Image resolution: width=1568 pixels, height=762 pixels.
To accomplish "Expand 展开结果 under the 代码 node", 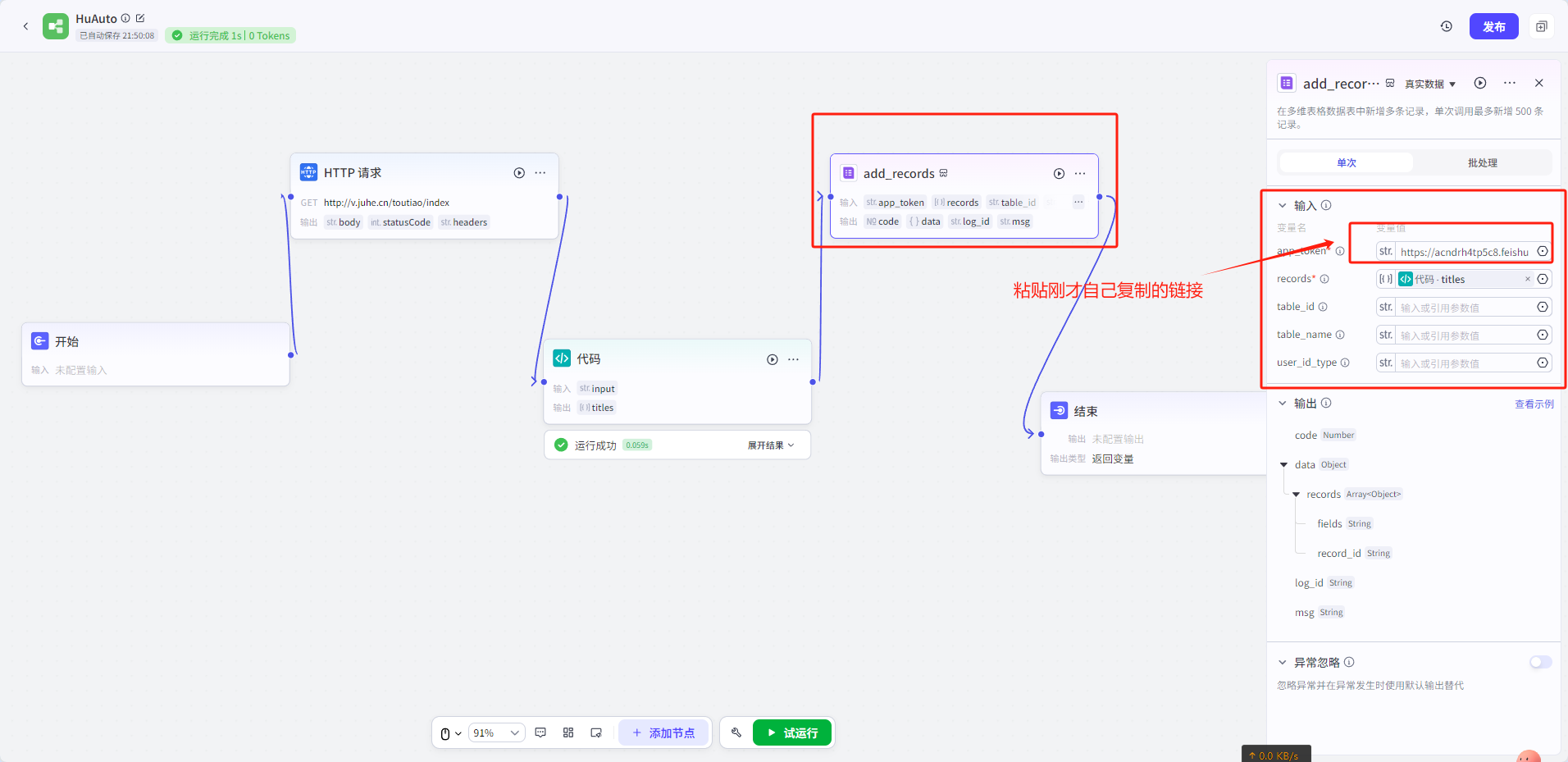I will pyautogui.click(x=770, y=445).
